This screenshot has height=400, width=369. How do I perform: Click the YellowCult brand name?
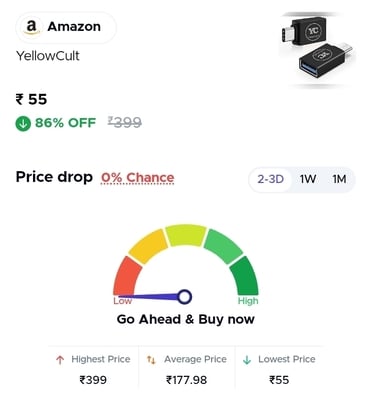pyautogui.click(x=48, y=56)
